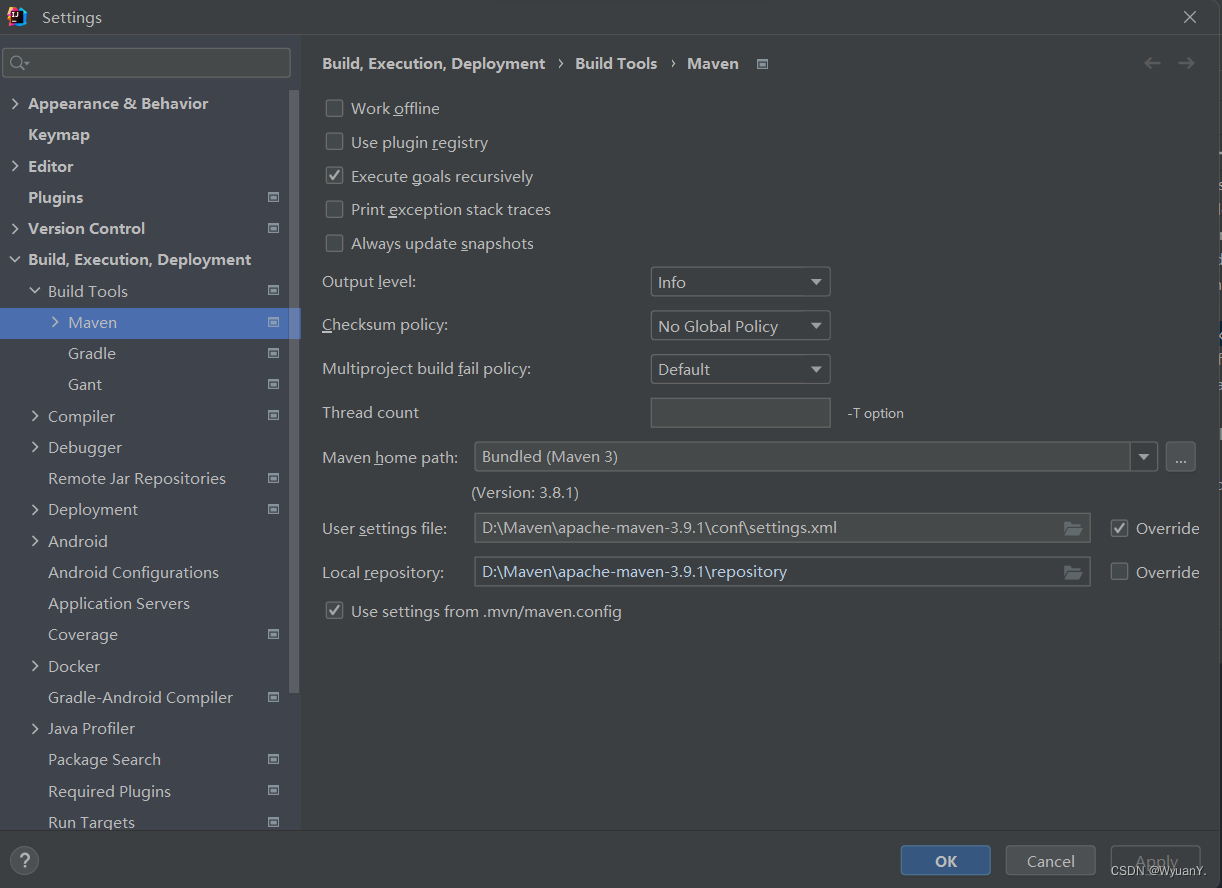Close the Settings dialog
The image size is (1222, 888).
click(x=1190, y=17)
